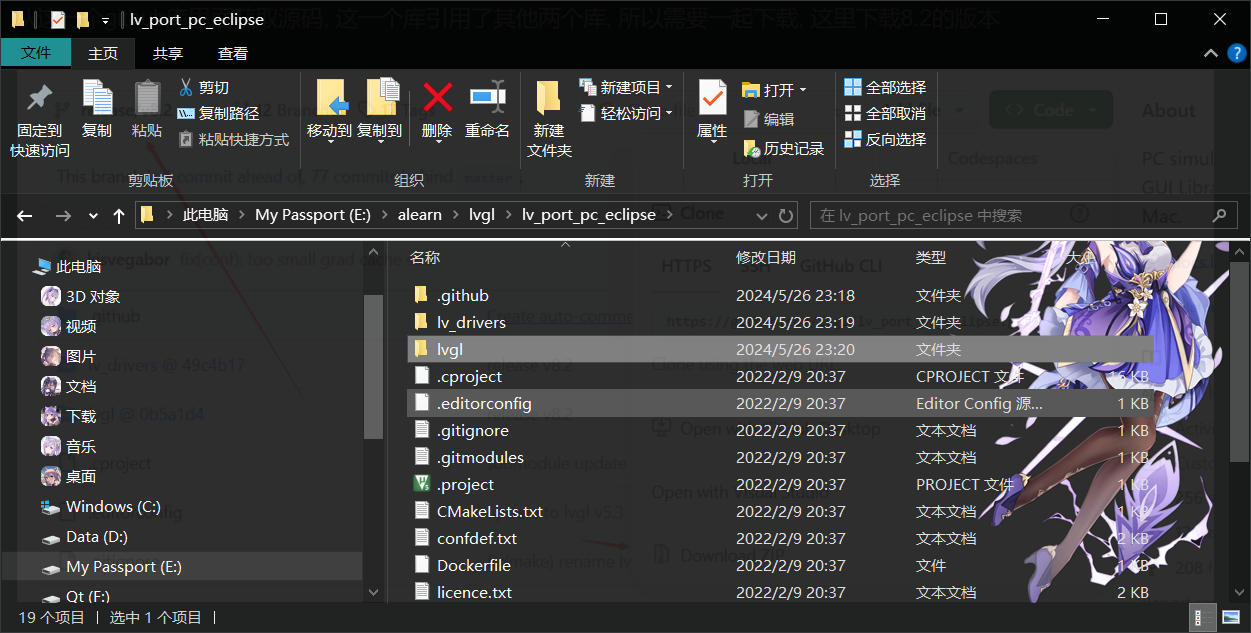Pin selection using 固定到快速访问

tap(40, 120)
